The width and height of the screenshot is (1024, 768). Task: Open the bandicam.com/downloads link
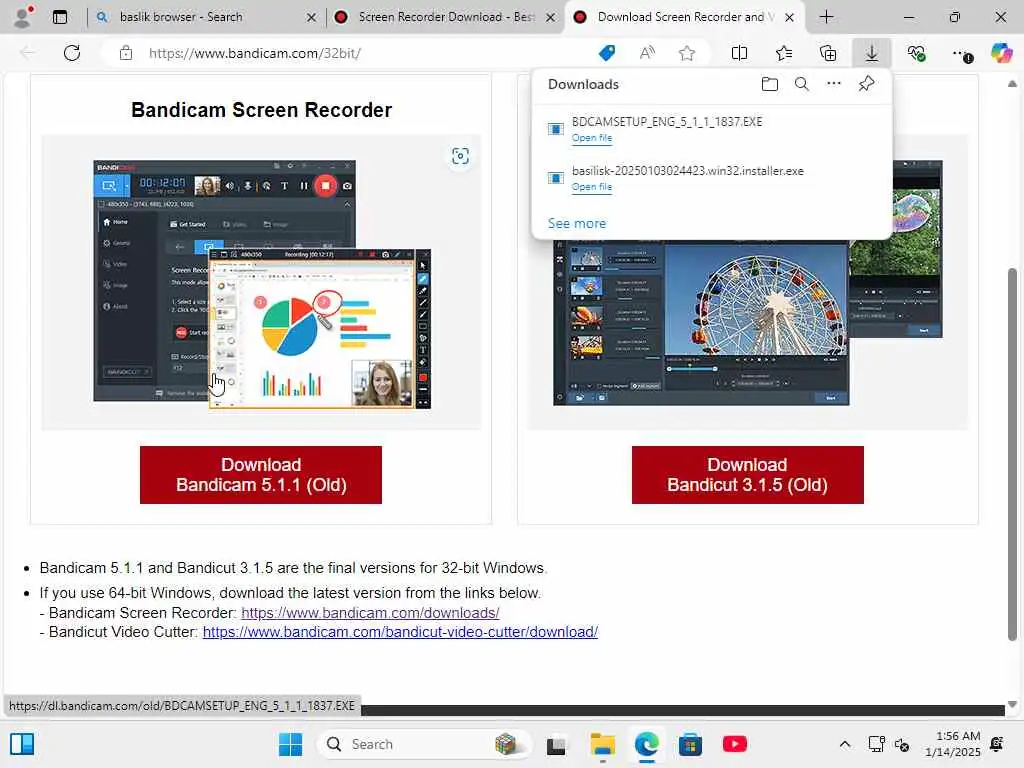pyautogui.click(x=370, y=613)
